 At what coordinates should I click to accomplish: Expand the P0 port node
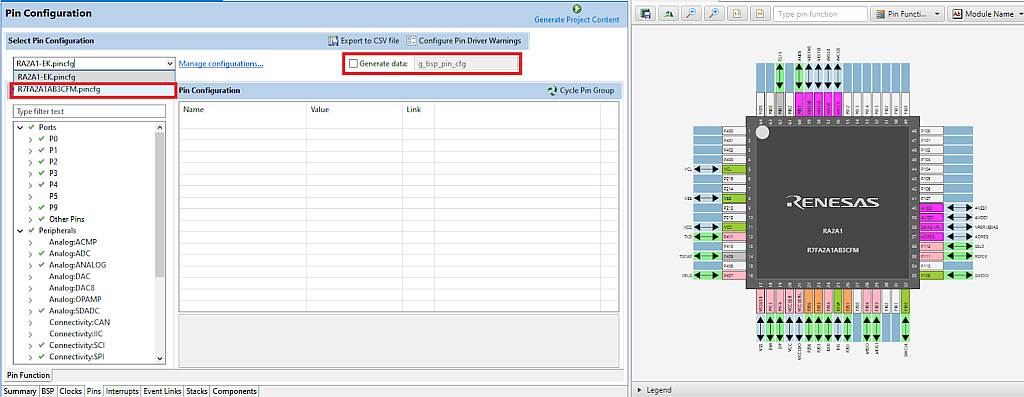click(x=30, y=139)
